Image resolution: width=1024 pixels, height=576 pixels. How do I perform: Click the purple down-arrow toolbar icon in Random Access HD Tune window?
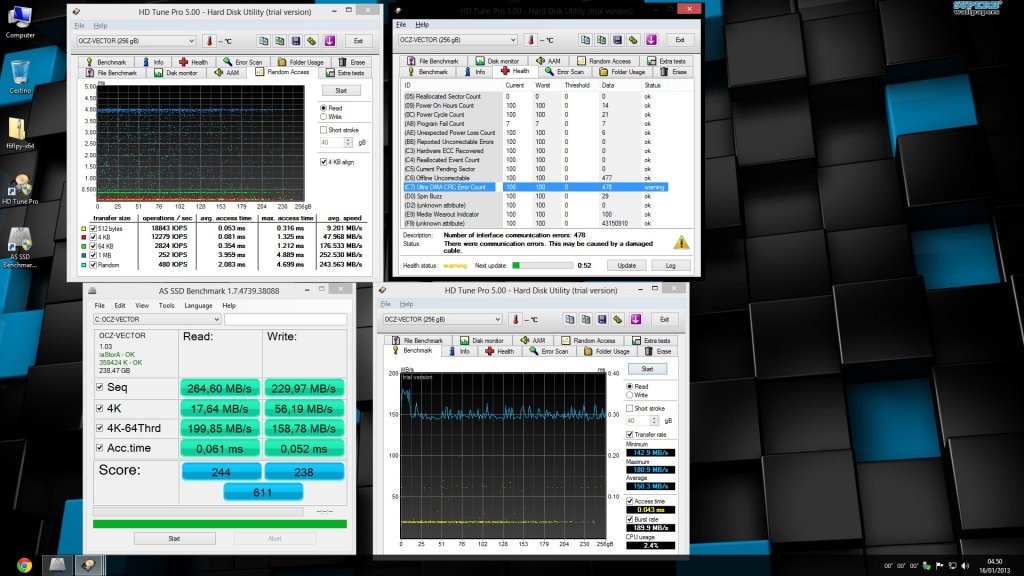coord(330,40)
